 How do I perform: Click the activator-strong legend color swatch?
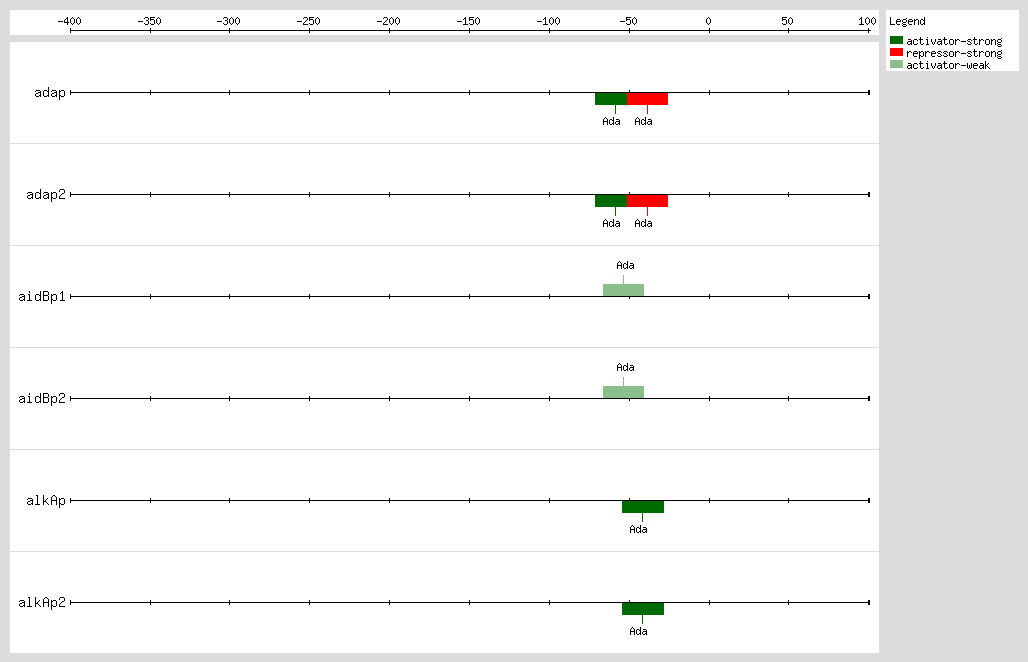pos(896,41)
